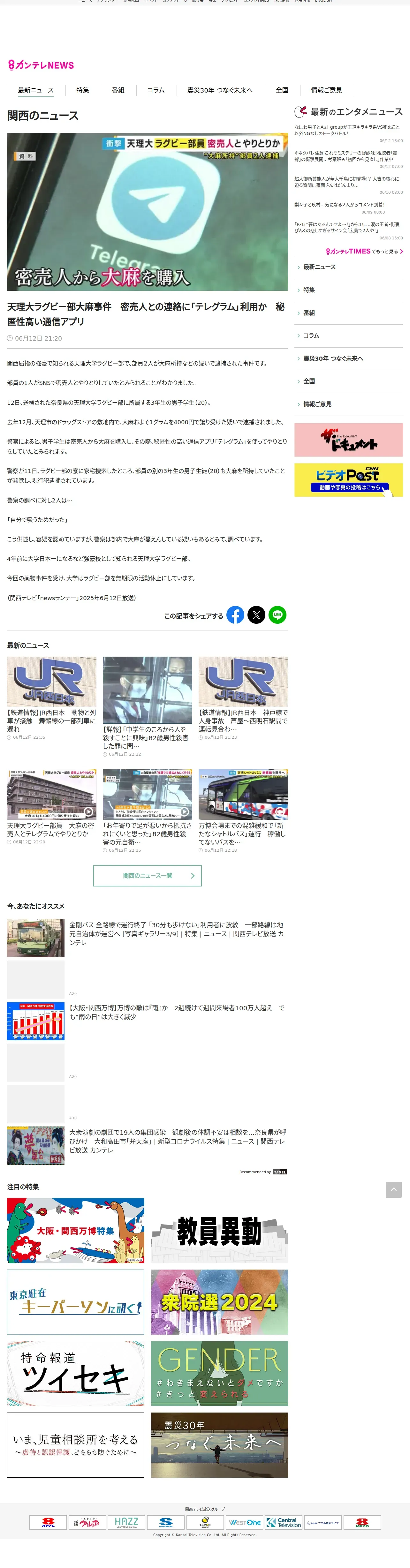Open the 特集 tab in top navigation
The image size is (410, 1568).
point(83,90)
